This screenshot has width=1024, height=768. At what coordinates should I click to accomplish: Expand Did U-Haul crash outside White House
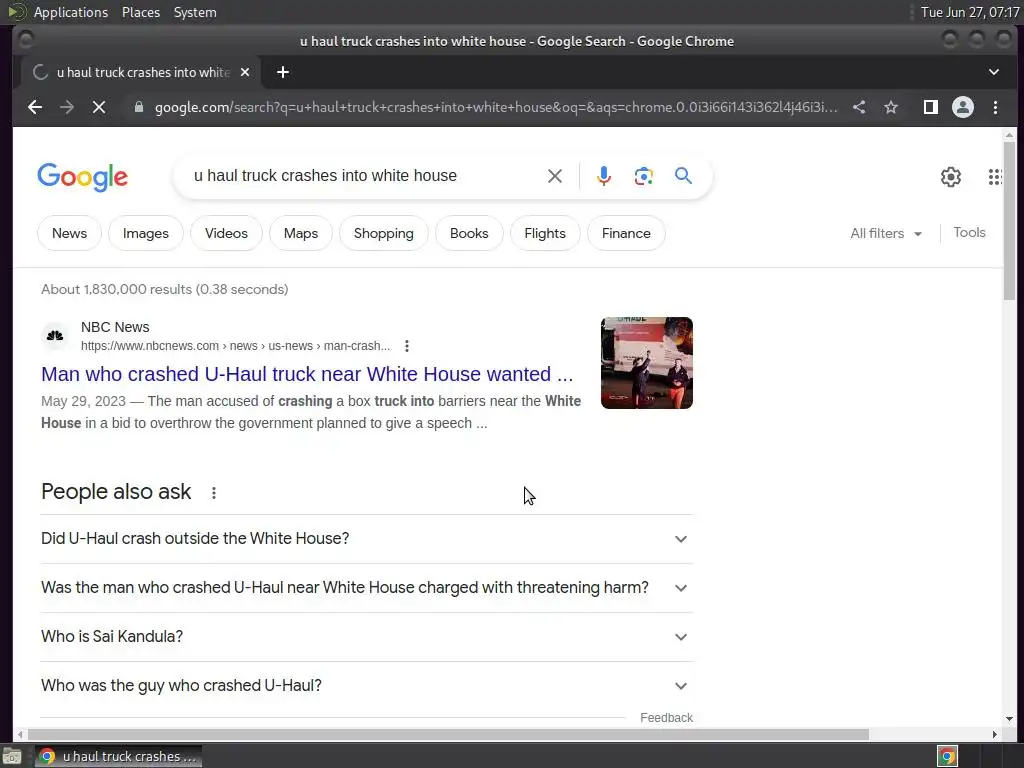click(366, 539)
